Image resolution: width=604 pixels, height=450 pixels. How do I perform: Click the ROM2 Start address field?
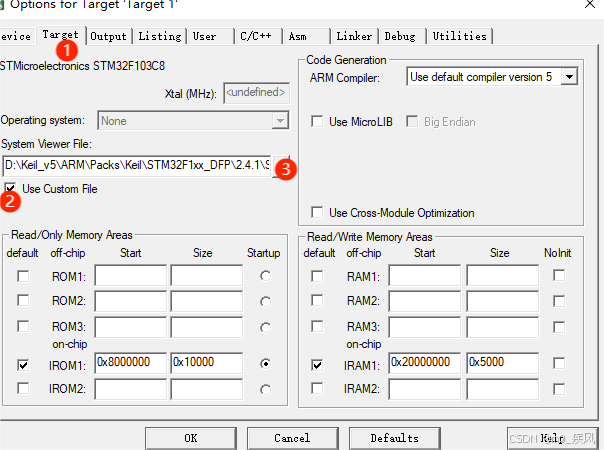131,301
